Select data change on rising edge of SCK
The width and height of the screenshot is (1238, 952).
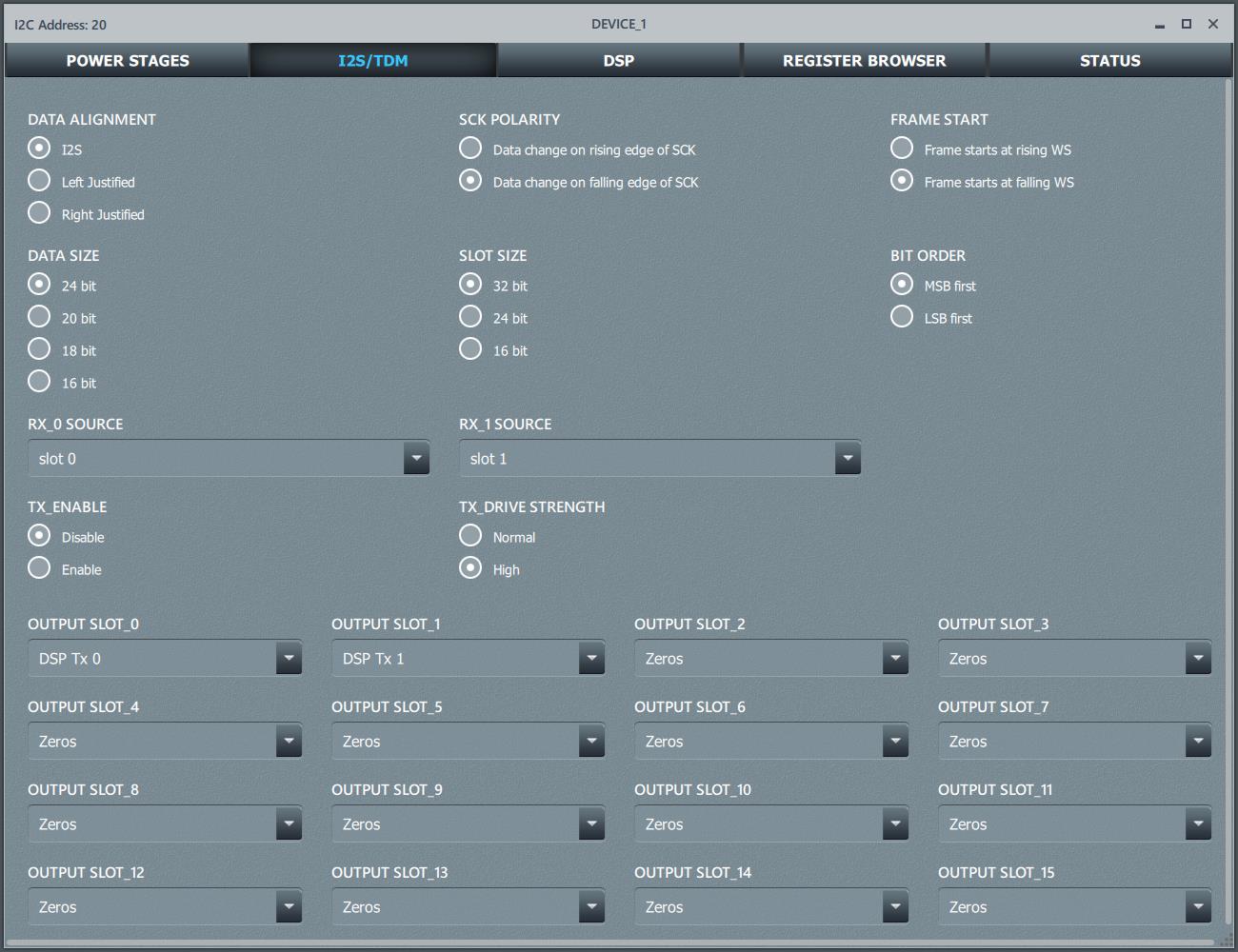pyautogui.click(x=470, y=149)
